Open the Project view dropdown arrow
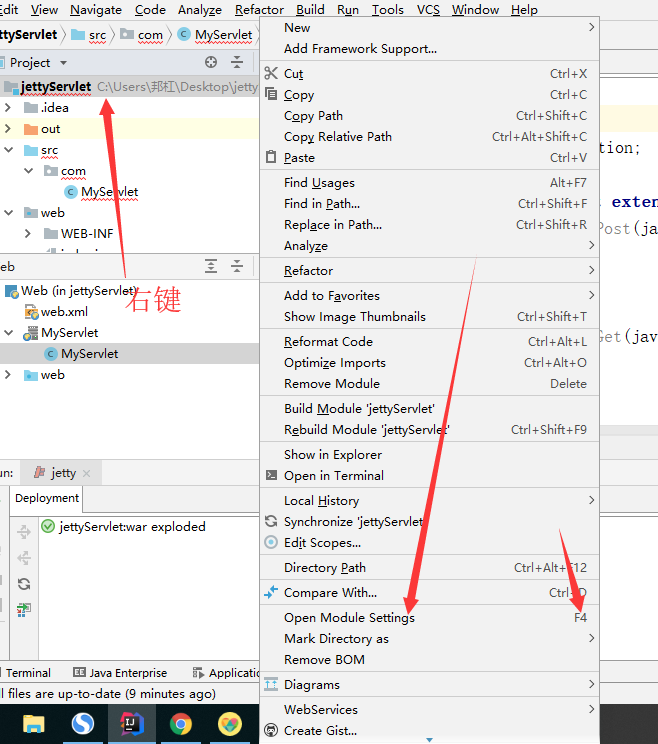 point(63,63)
